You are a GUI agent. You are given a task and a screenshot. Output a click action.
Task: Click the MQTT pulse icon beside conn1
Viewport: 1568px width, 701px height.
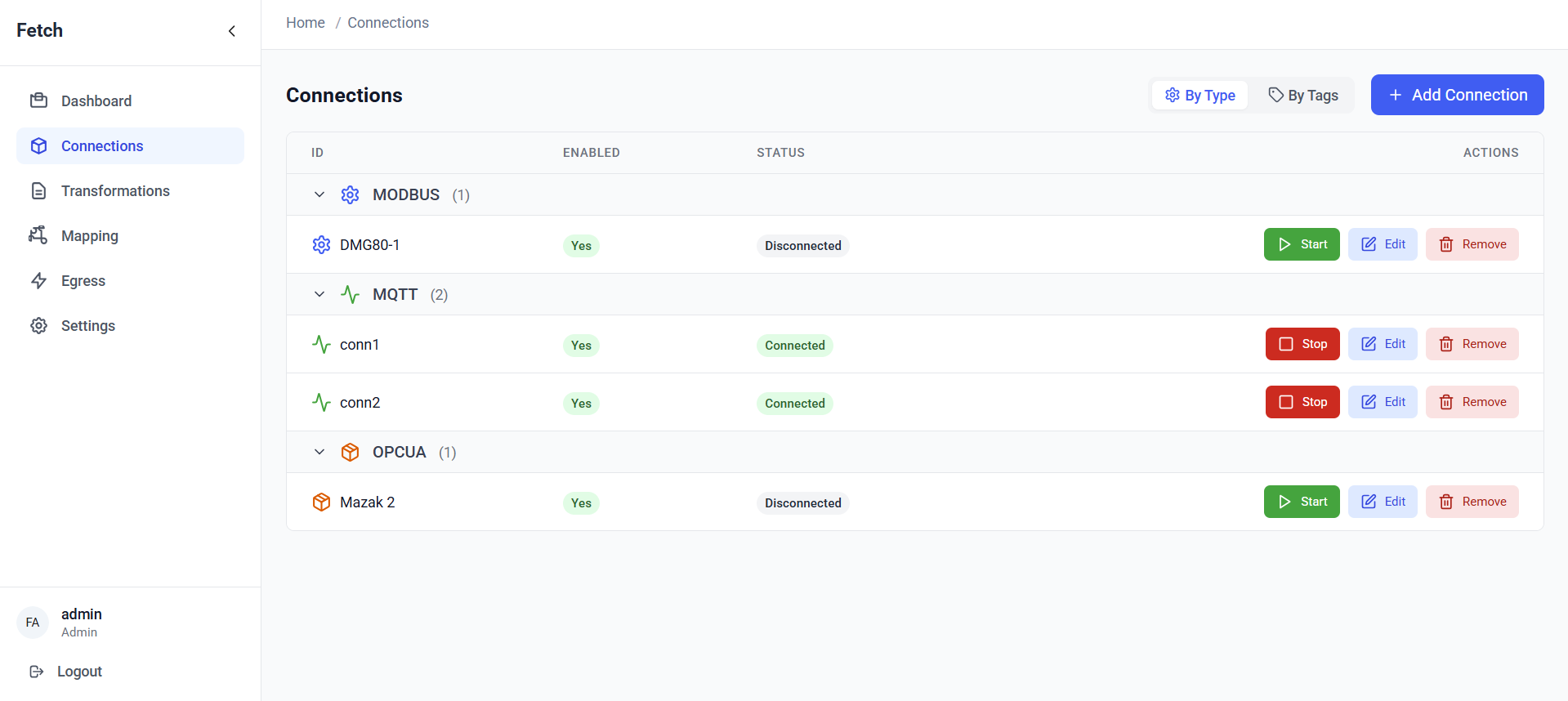coord(321,345)
